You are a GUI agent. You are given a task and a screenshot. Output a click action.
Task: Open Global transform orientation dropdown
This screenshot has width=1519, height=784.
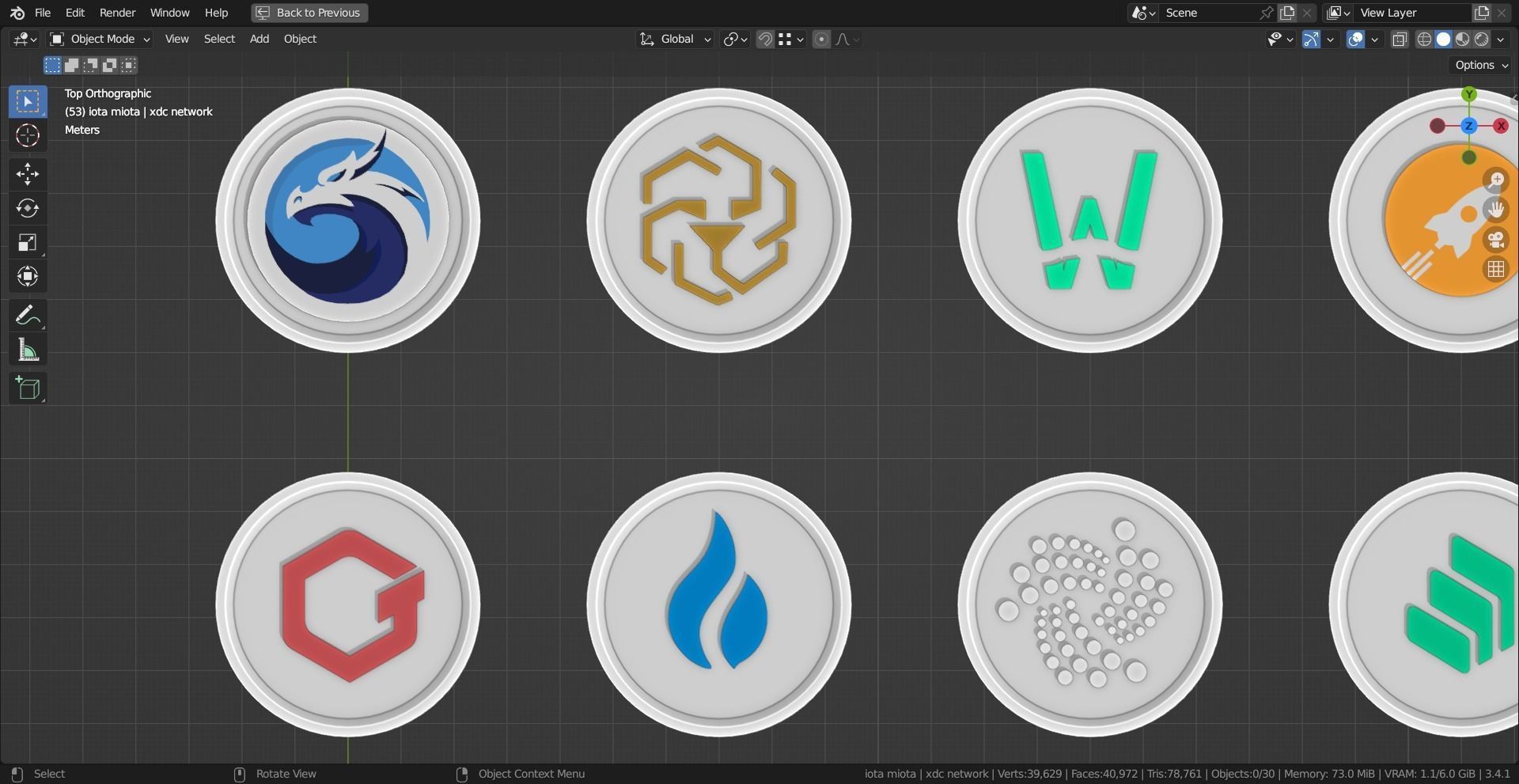[x=676, y=39]
